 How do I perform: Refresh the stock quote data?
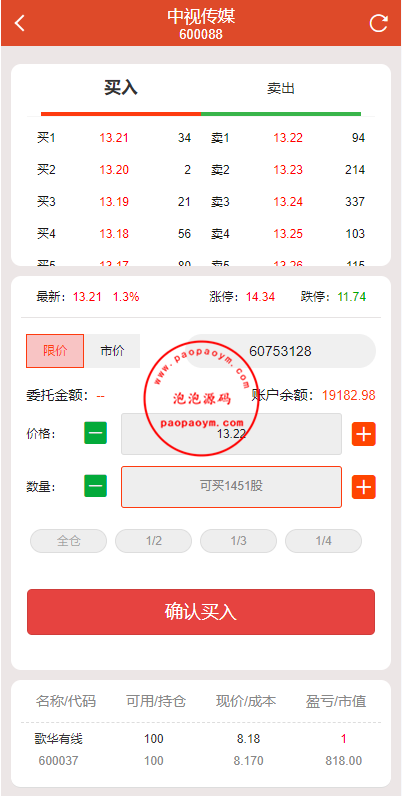379,23
